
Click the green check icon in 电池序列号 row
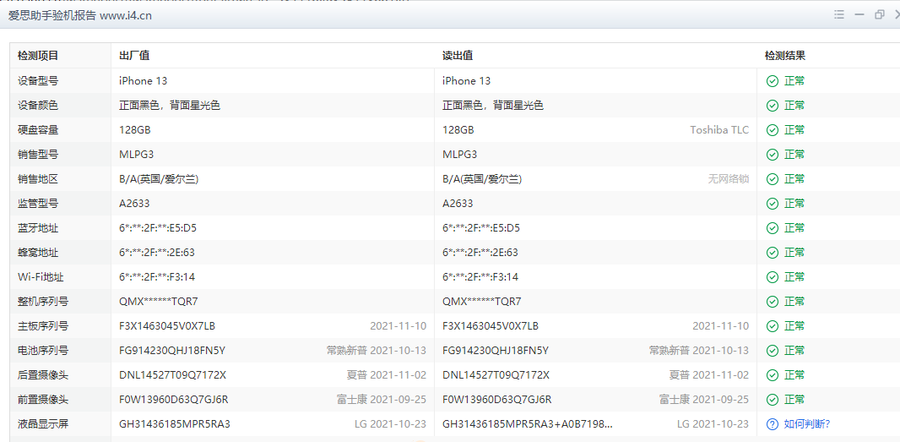tap(773, 350)
